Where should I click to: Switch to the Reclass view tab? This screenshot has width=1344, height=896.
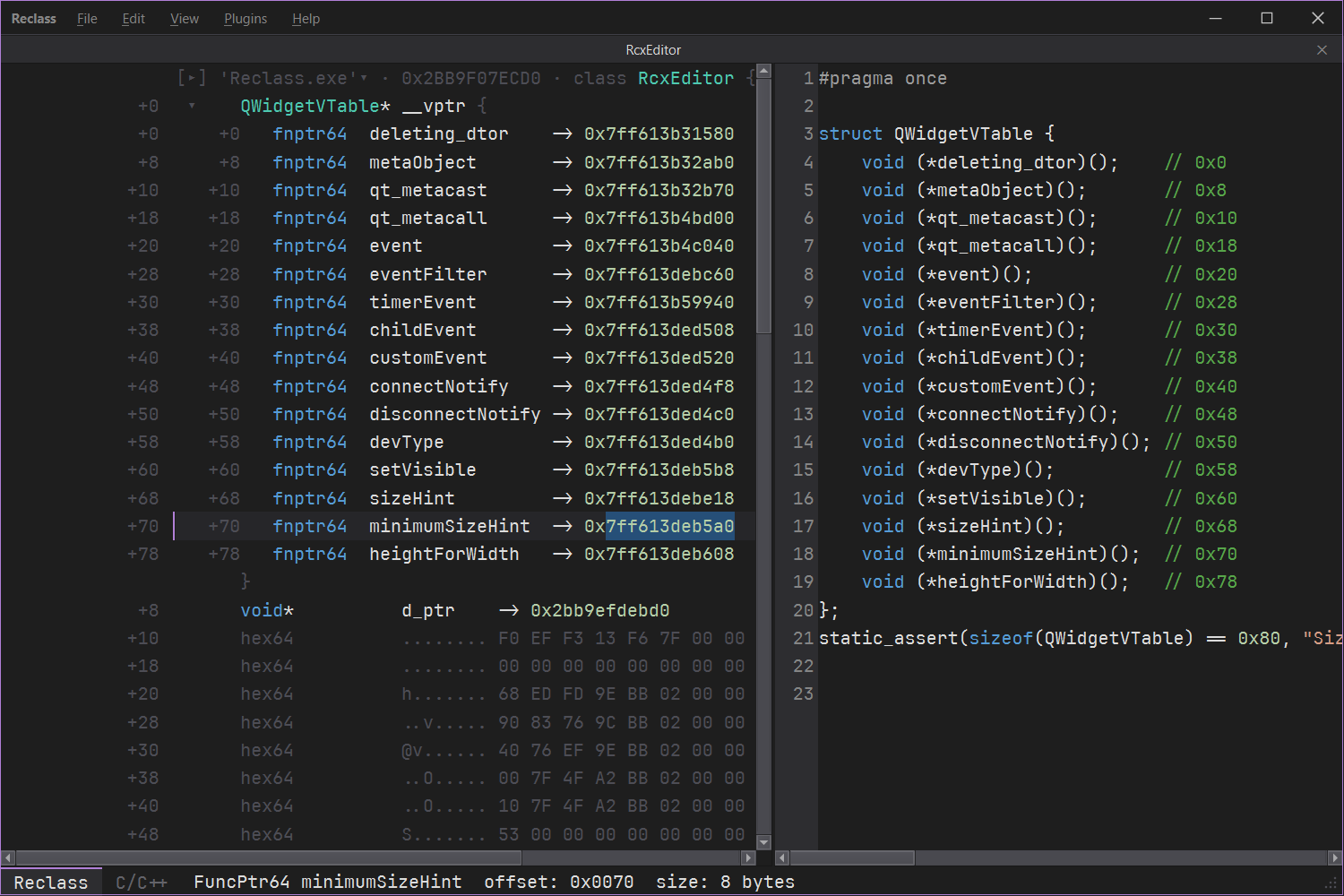tap(51, 883)
